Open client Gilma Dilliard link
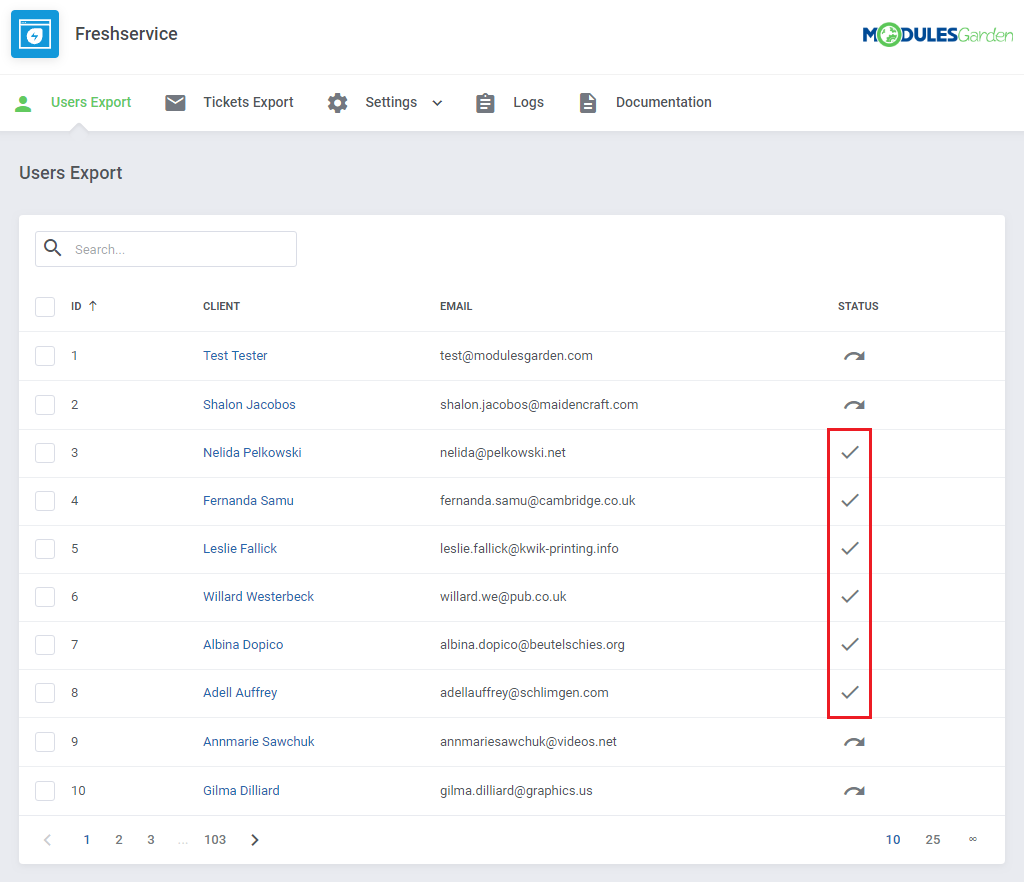1024x882 pixels. pyautogui.click(x=241, y=791)
